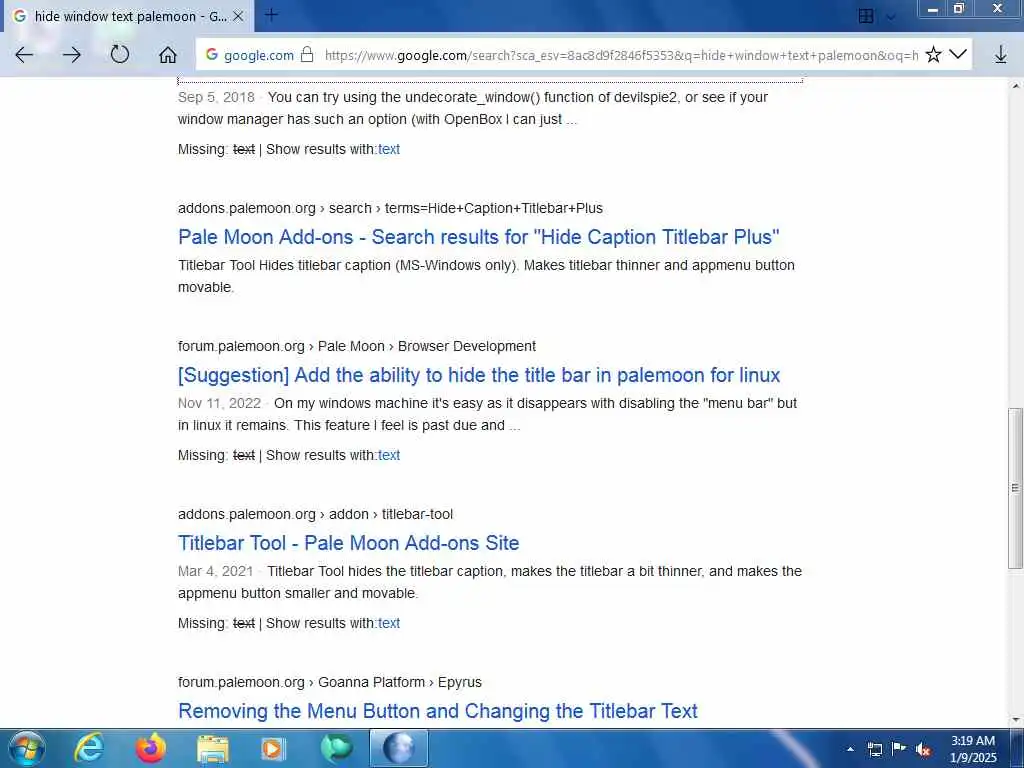Click breadcrumb 'addons.palemoon.org › addon › titlebar-tool'

pyautogui.click(x=315, y=514)
